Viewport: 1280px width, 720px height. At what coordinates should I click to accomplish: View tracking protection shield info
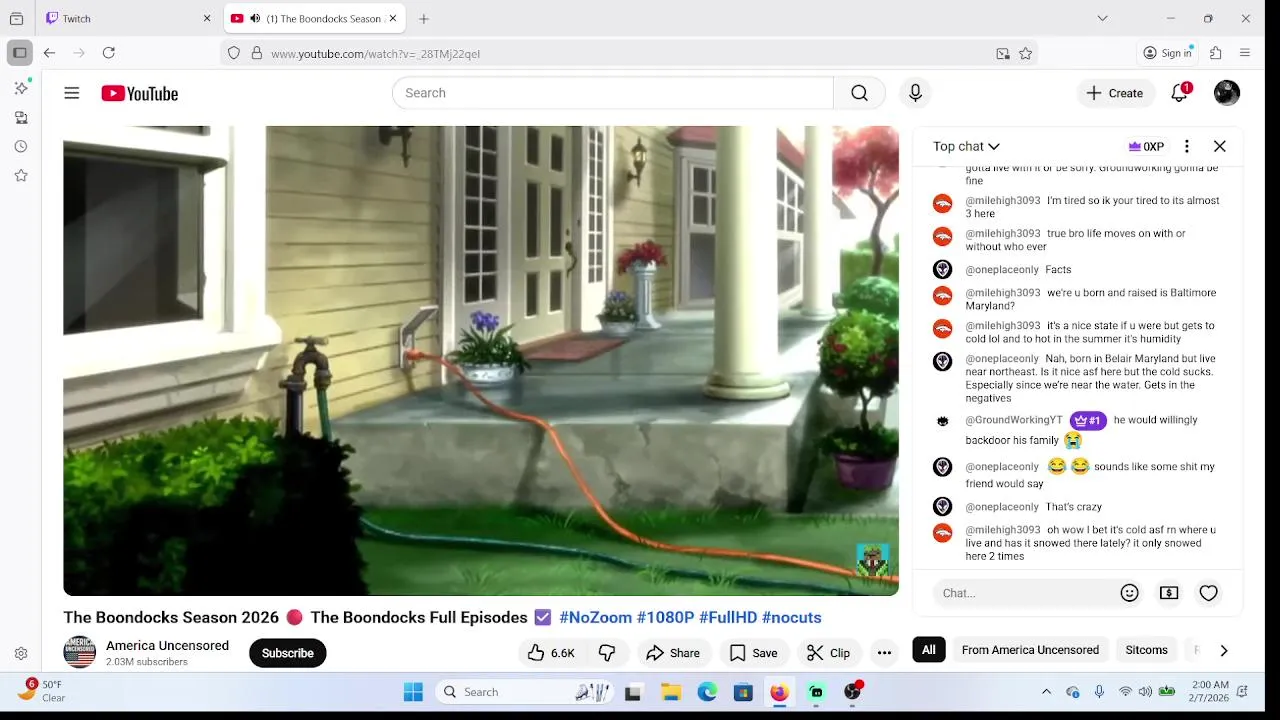[x=234, y=53]
